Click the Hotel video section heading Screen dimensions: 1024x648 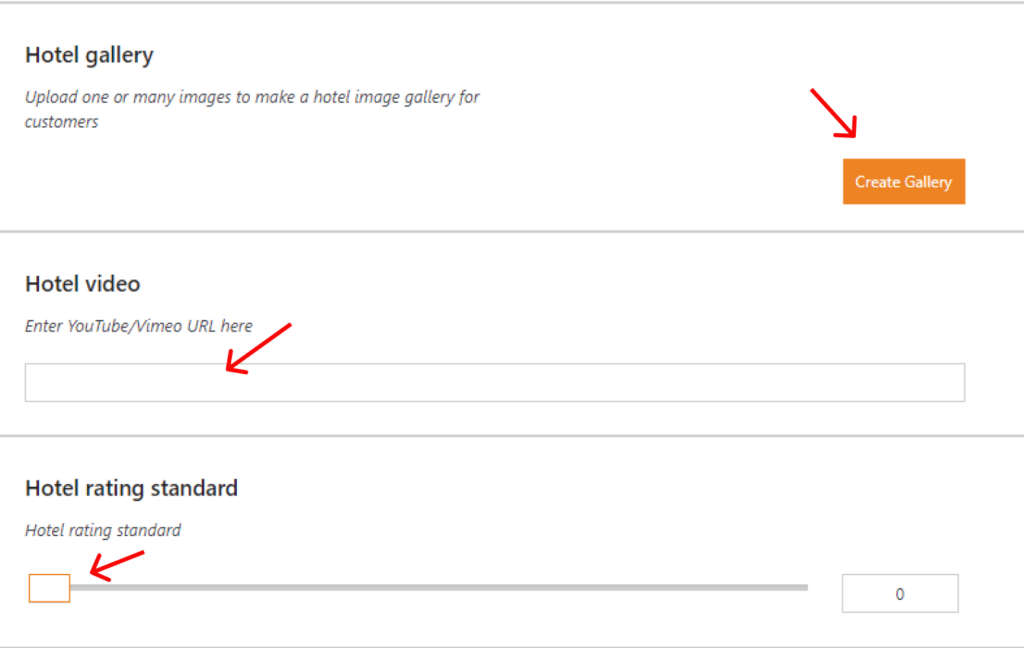tap(82, 284)
